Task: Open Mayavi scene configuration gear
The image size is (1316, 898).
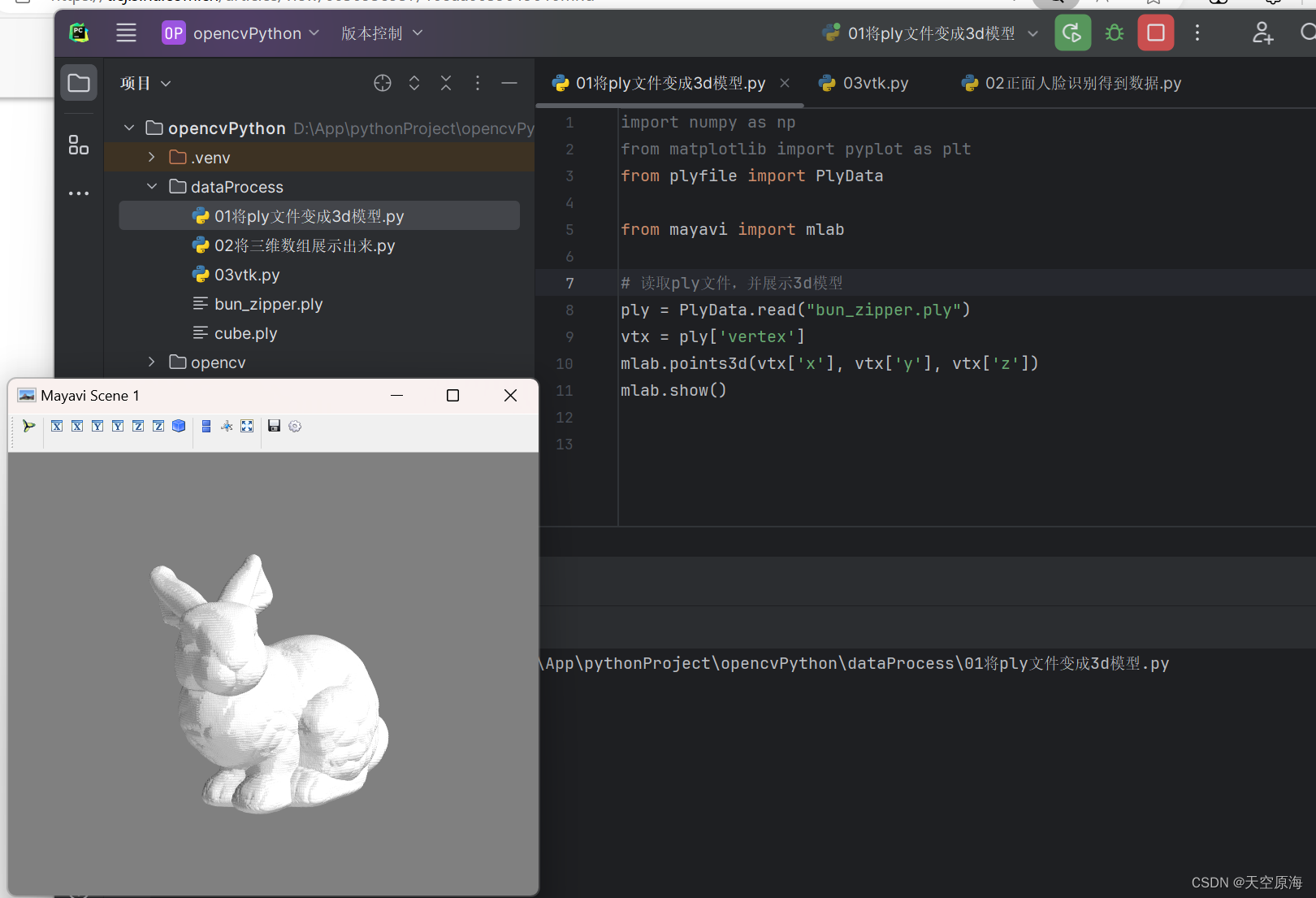Action: click(295, 426)
